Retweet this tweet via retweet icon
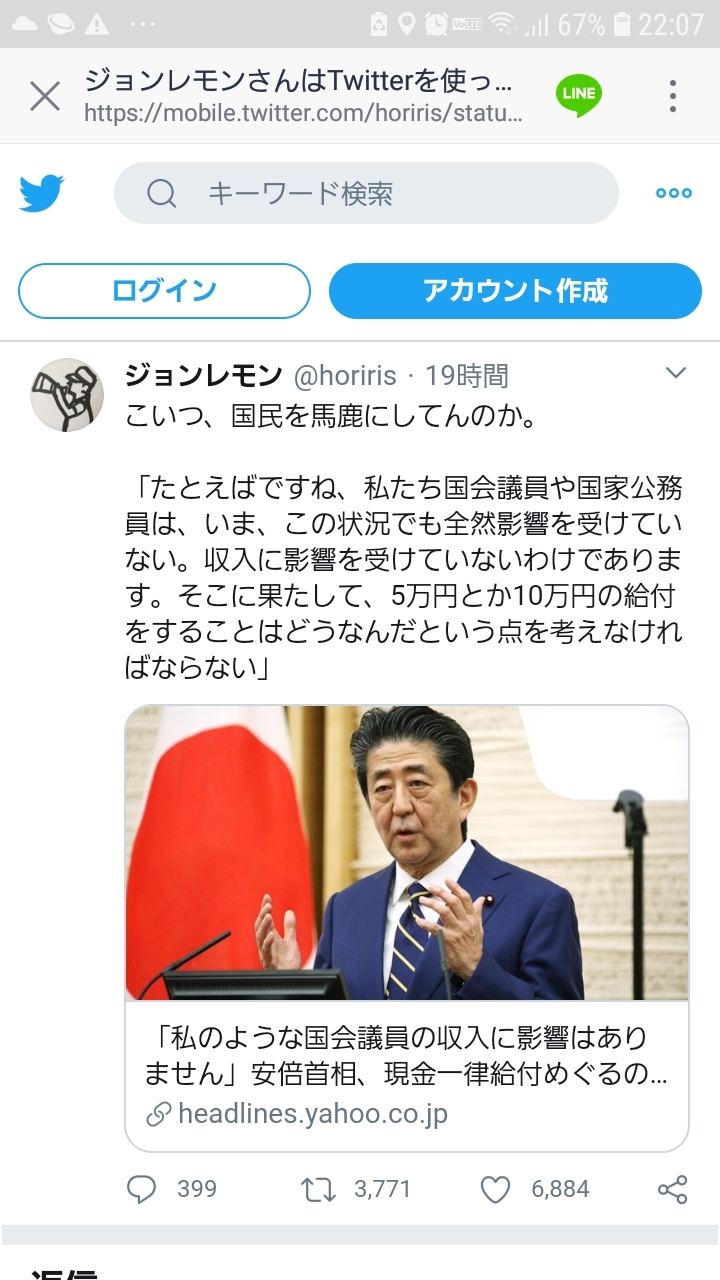This screenshot has height=1280, width=720. point(317,1189)
